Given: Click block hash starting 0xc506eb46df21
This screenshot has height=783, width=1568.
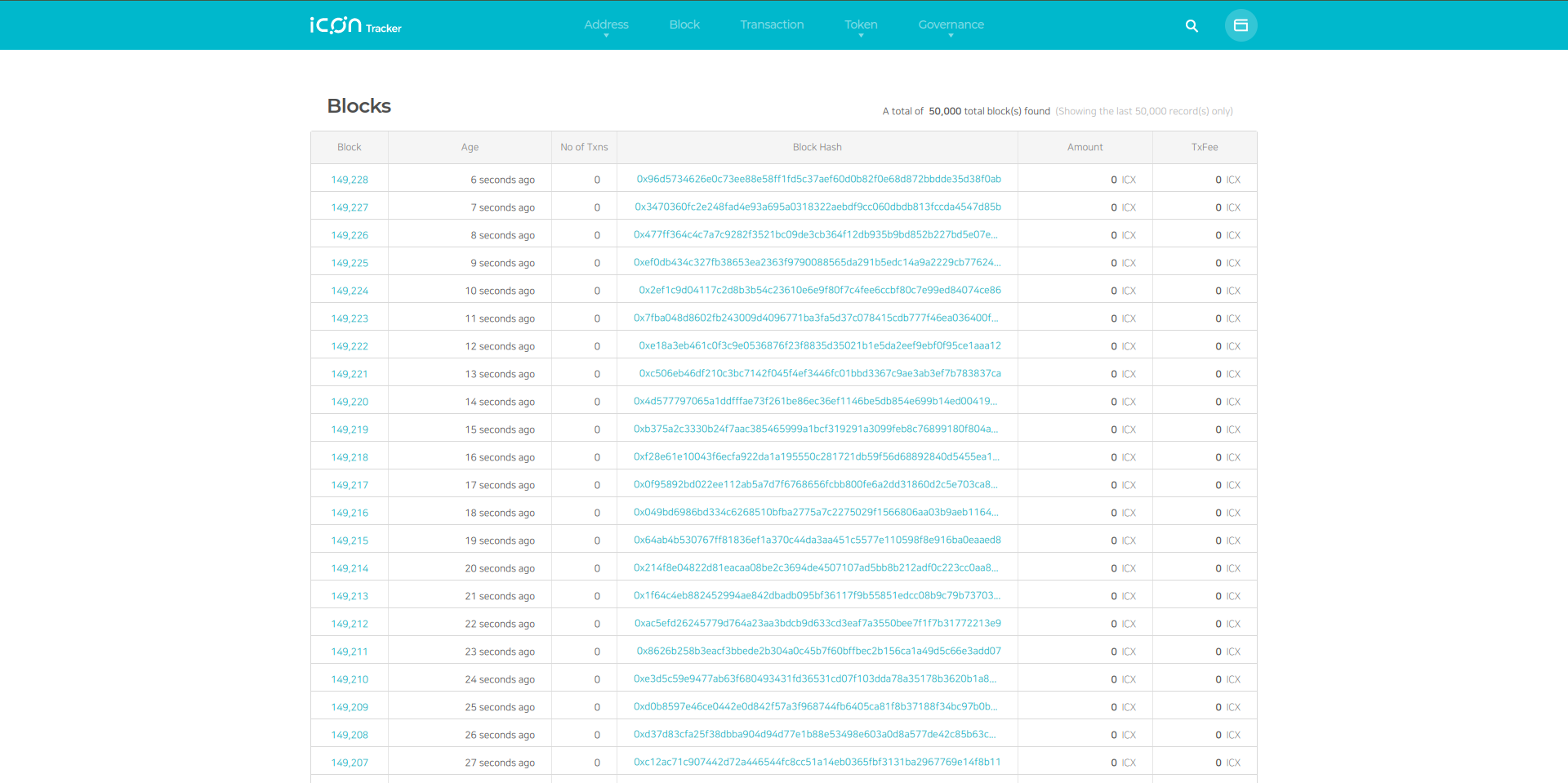Looking at the screenshot, I should pyautogui.click(x=819, y=373).
